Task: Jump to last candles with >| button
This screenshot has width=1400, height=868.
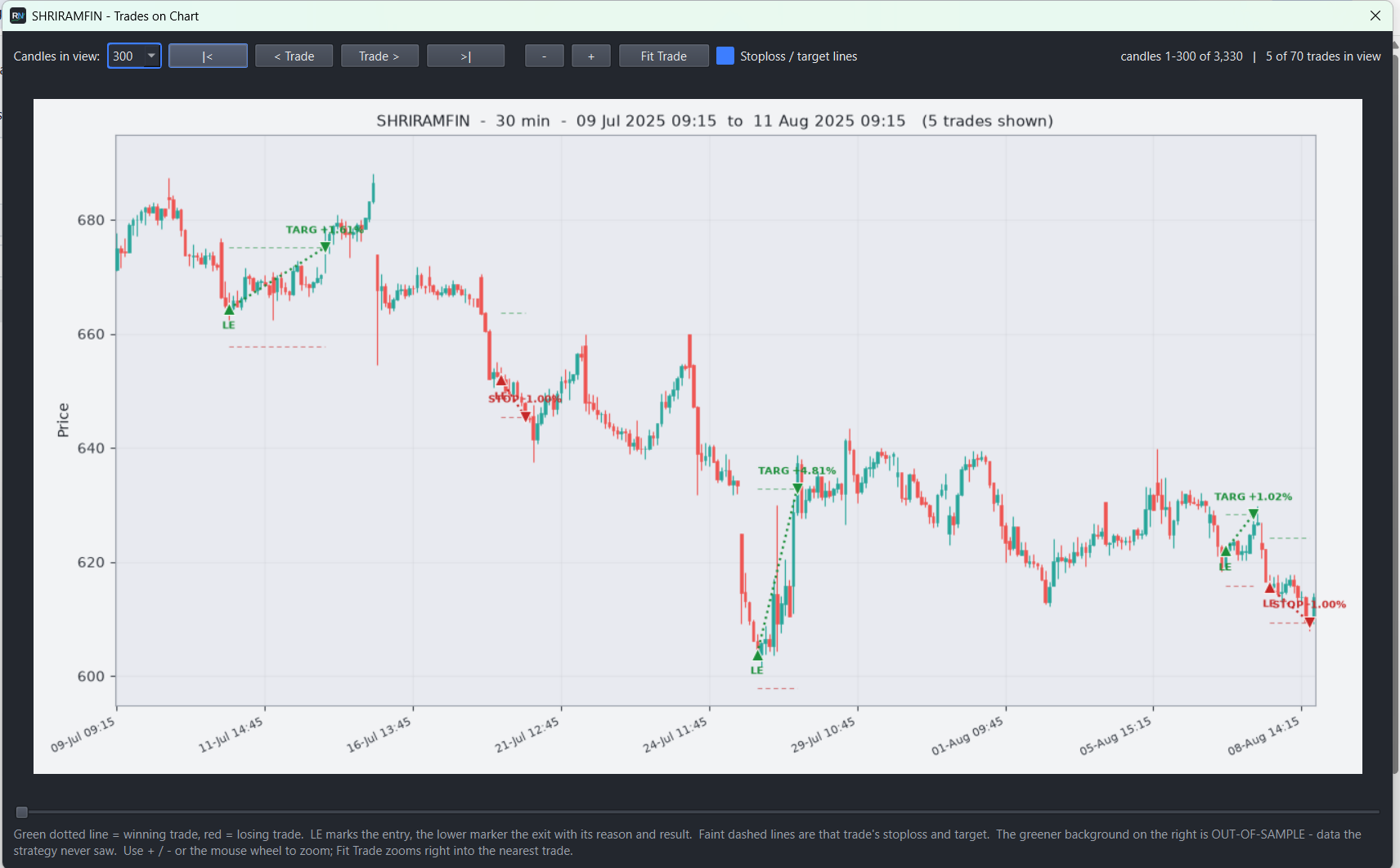Action: tap(465, 56)
